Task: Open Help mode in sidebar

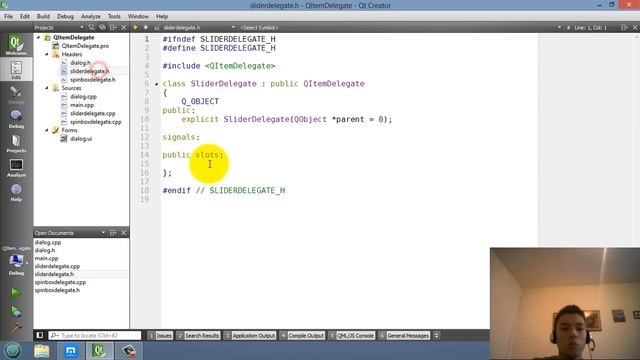Action: [x=16, y=192]
